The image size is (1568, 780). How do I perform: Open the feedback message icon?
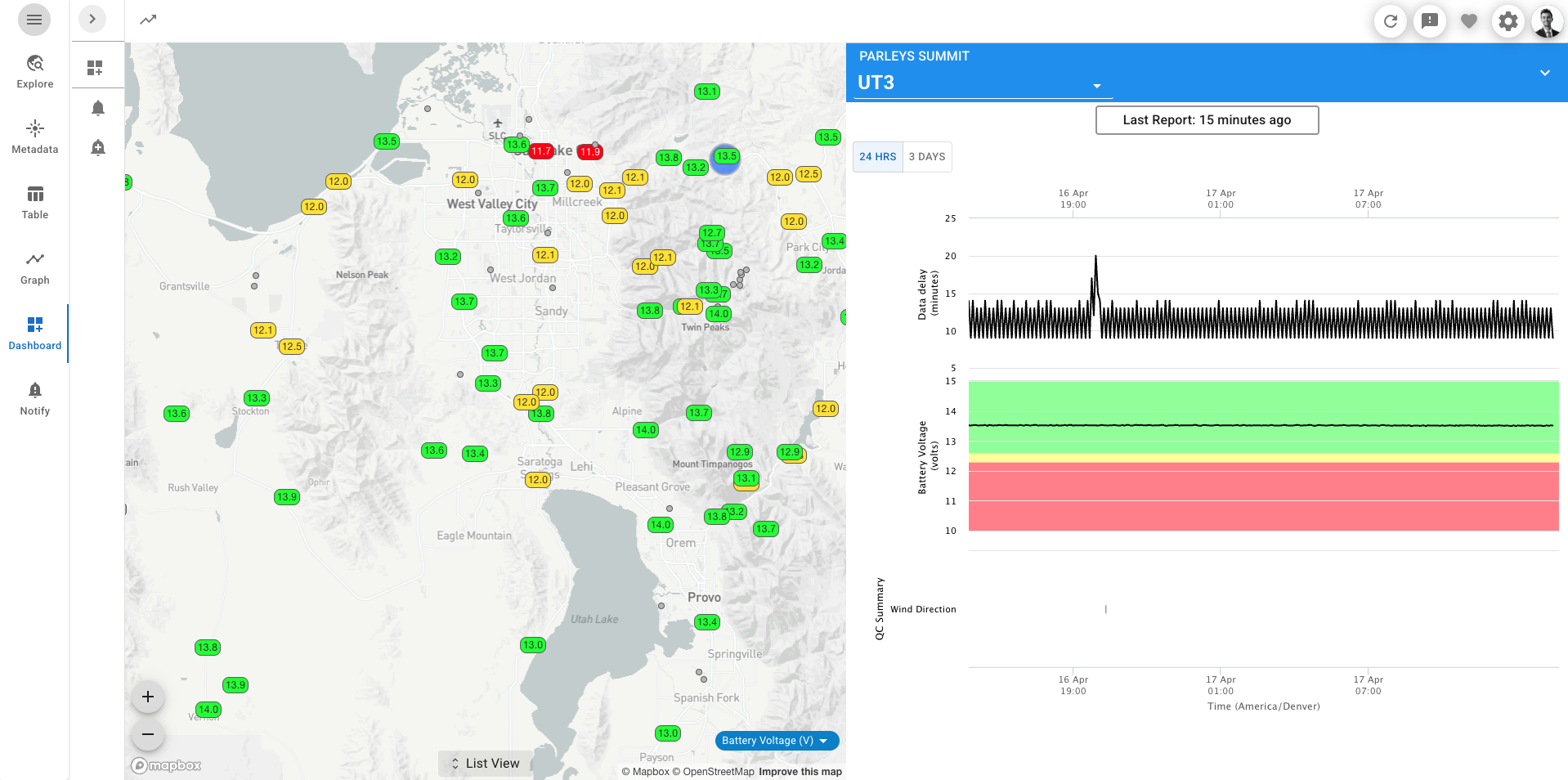(x=1429, y=21)
